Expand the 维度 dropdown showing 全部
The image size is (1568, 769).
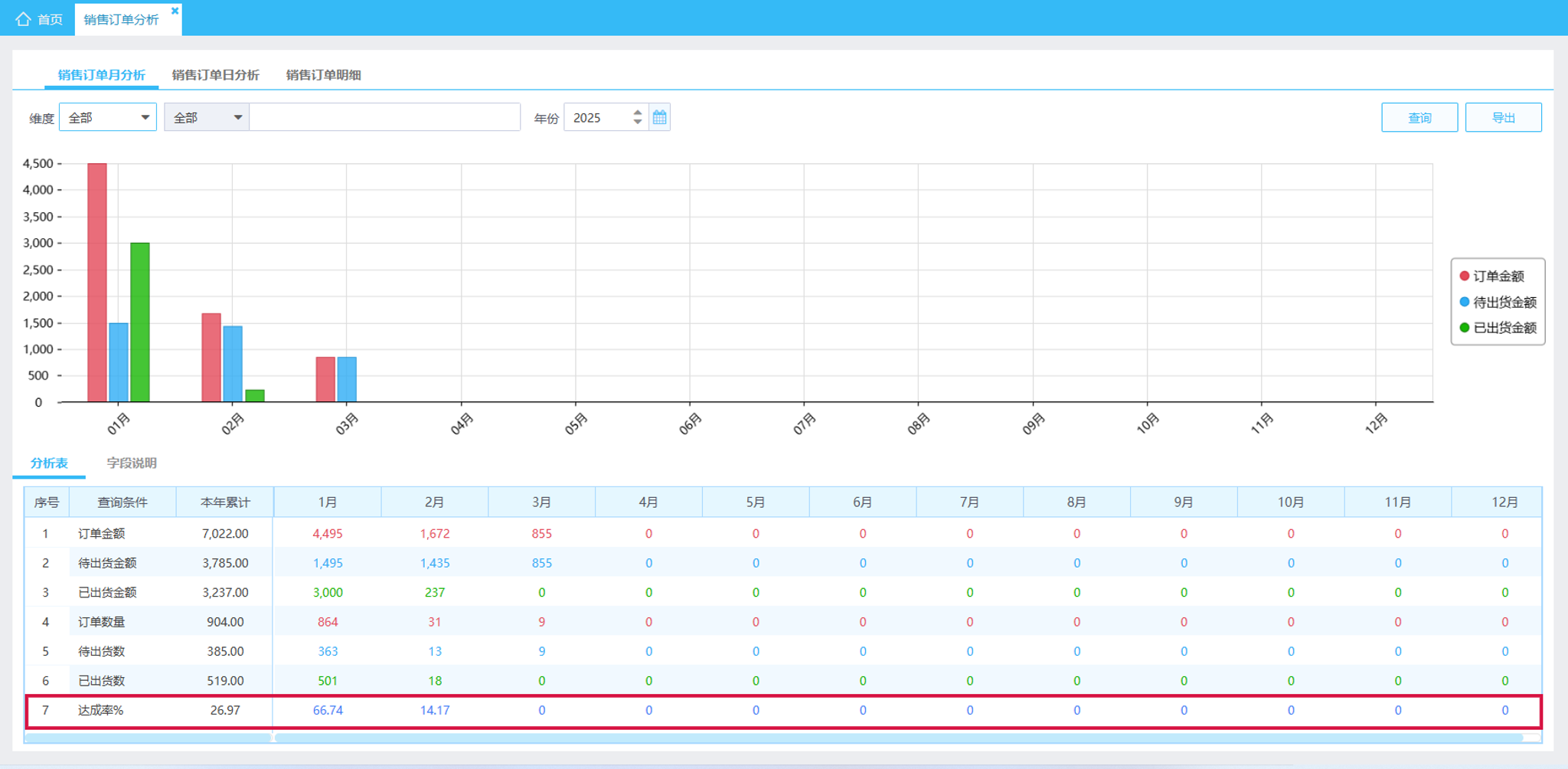[x=108, y=117]
